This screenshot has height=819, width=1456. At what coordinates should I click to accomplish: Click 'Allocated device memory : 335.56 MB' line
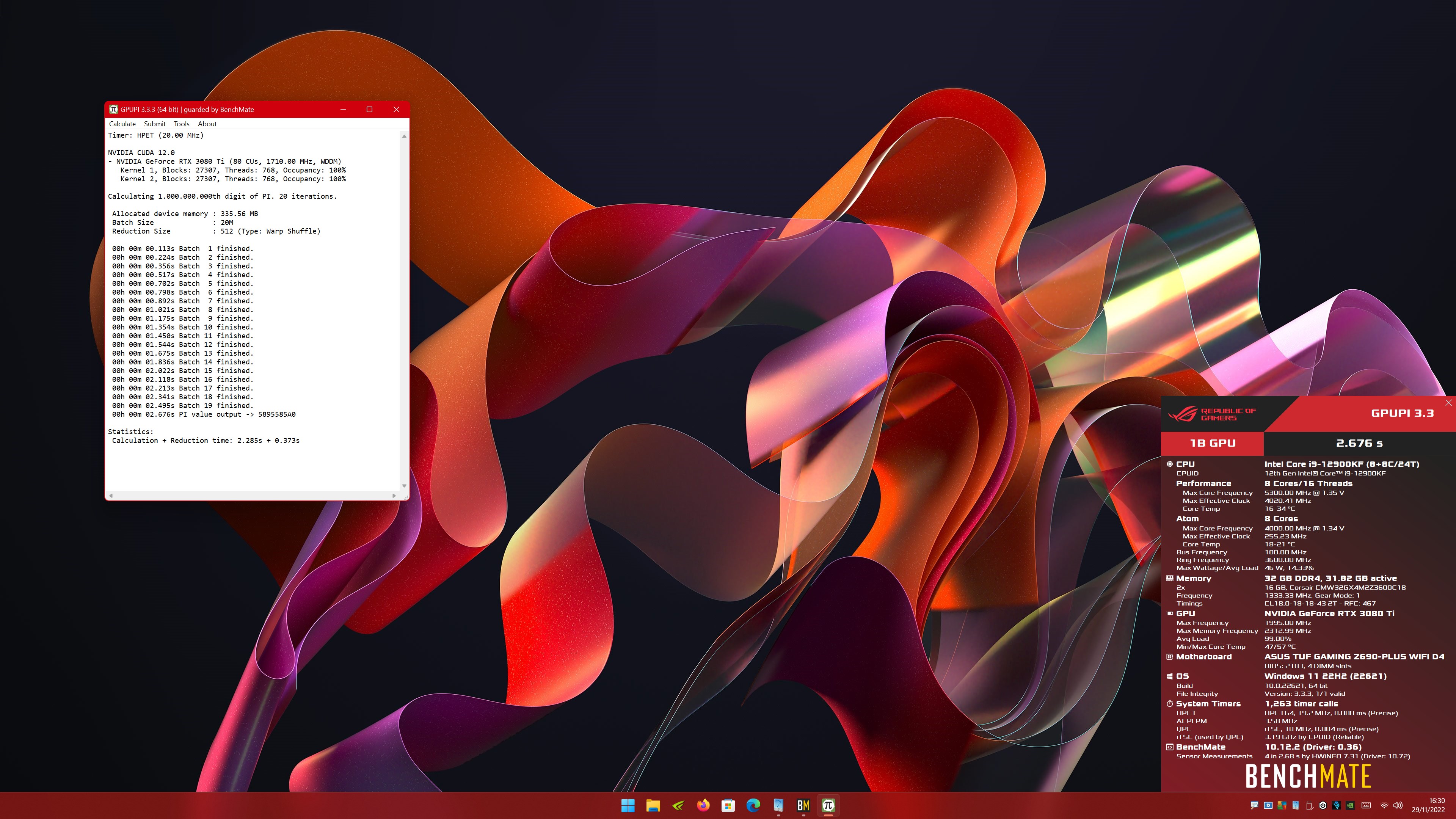(185, 213)
